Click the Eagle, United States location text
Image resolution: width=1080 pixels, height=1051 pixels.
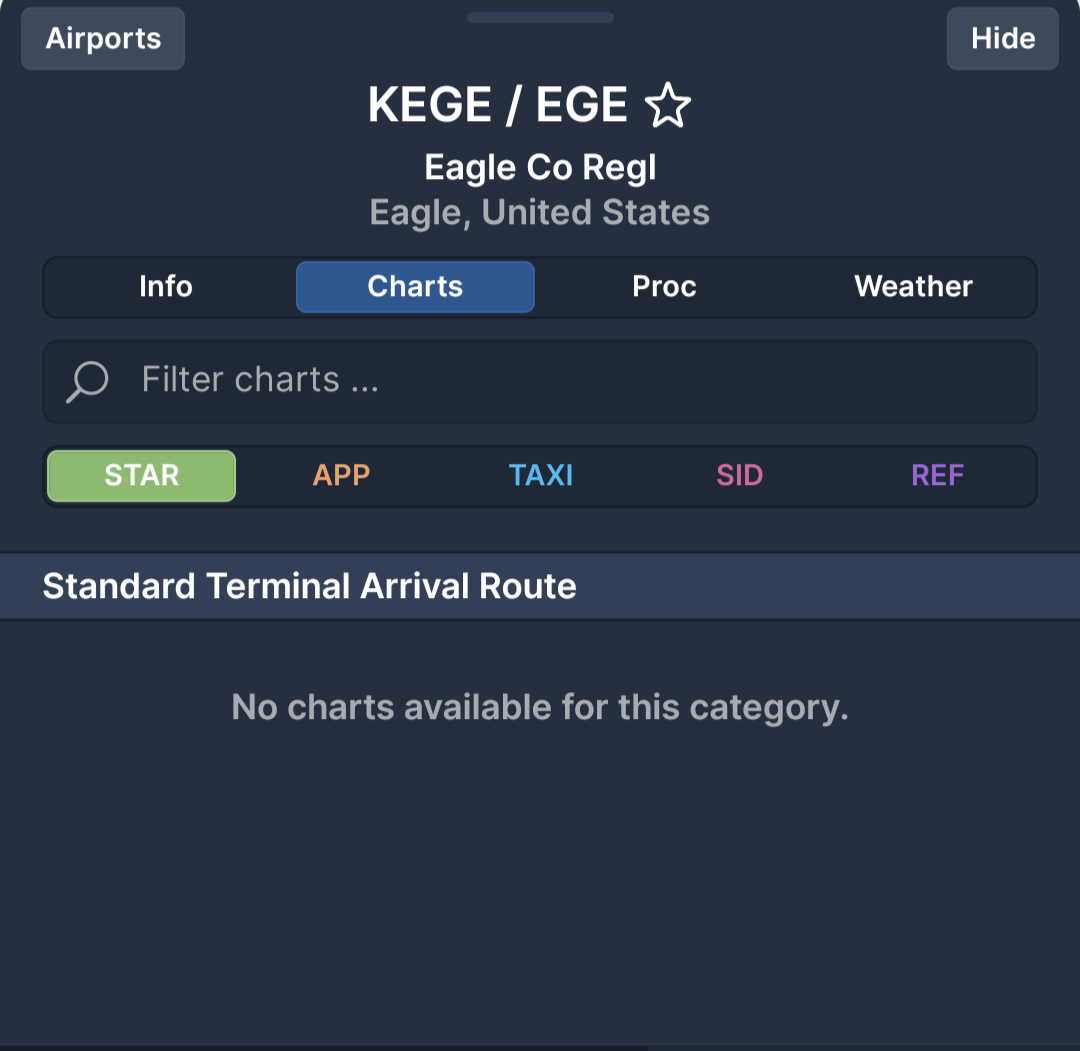(540, 213)
